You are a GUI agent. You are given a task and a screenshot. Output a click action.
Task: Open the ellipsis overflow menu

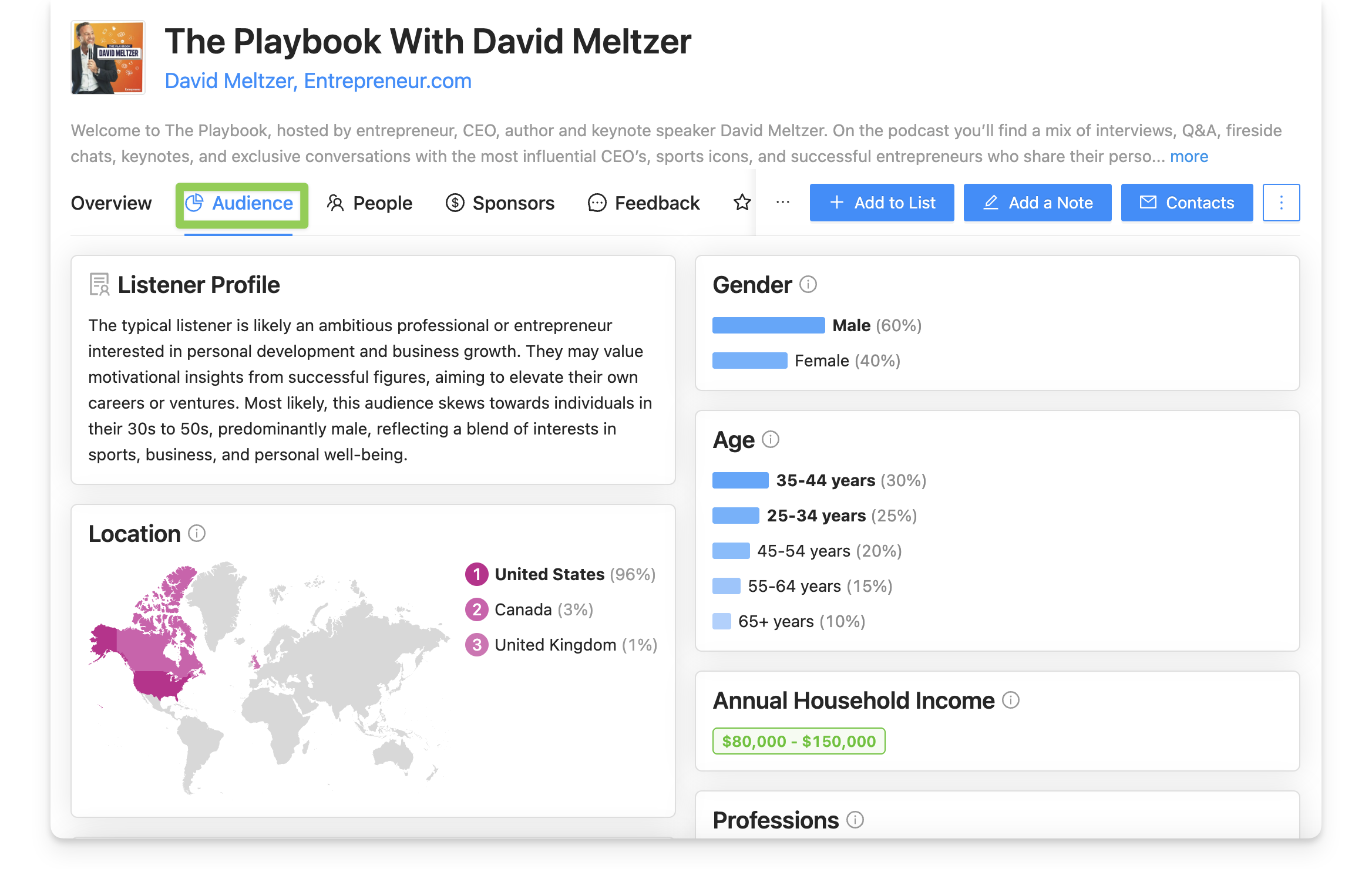782,203
